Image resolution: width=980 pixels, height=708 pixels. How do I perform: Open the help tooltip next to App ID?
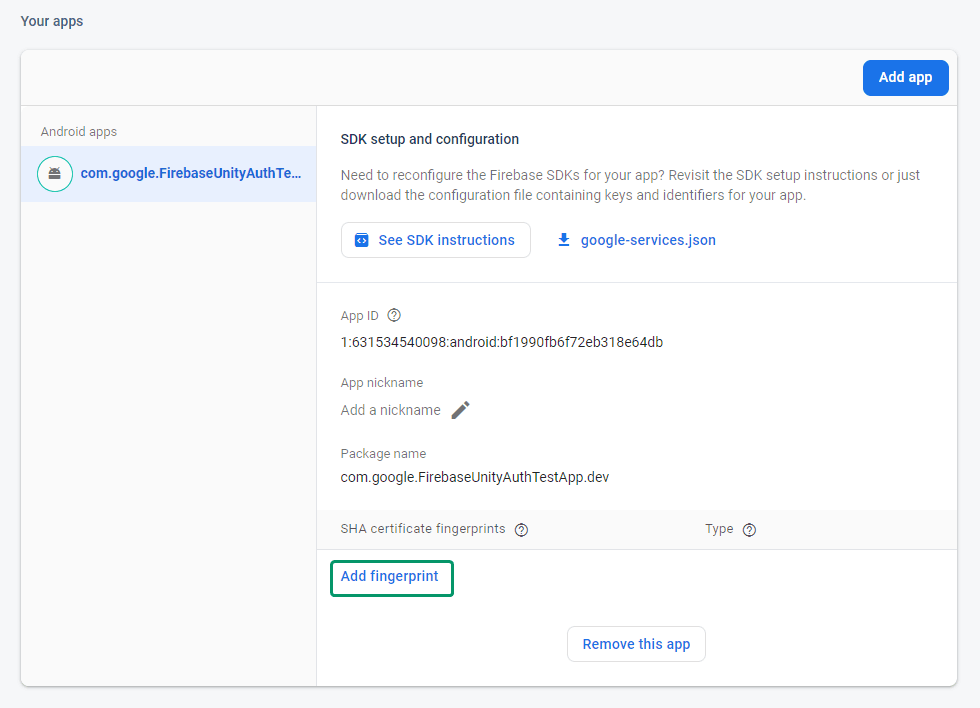click(394, 315)
